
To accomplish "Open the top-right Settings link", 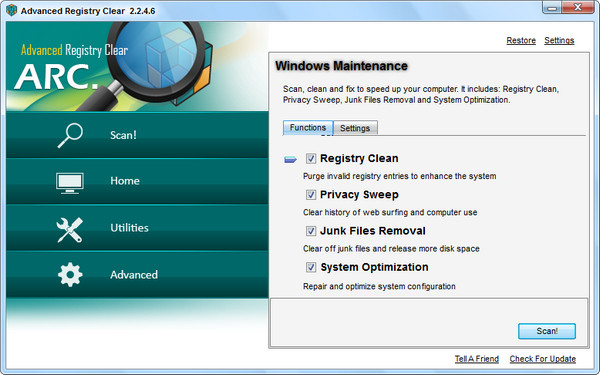I will pos(559,41).
